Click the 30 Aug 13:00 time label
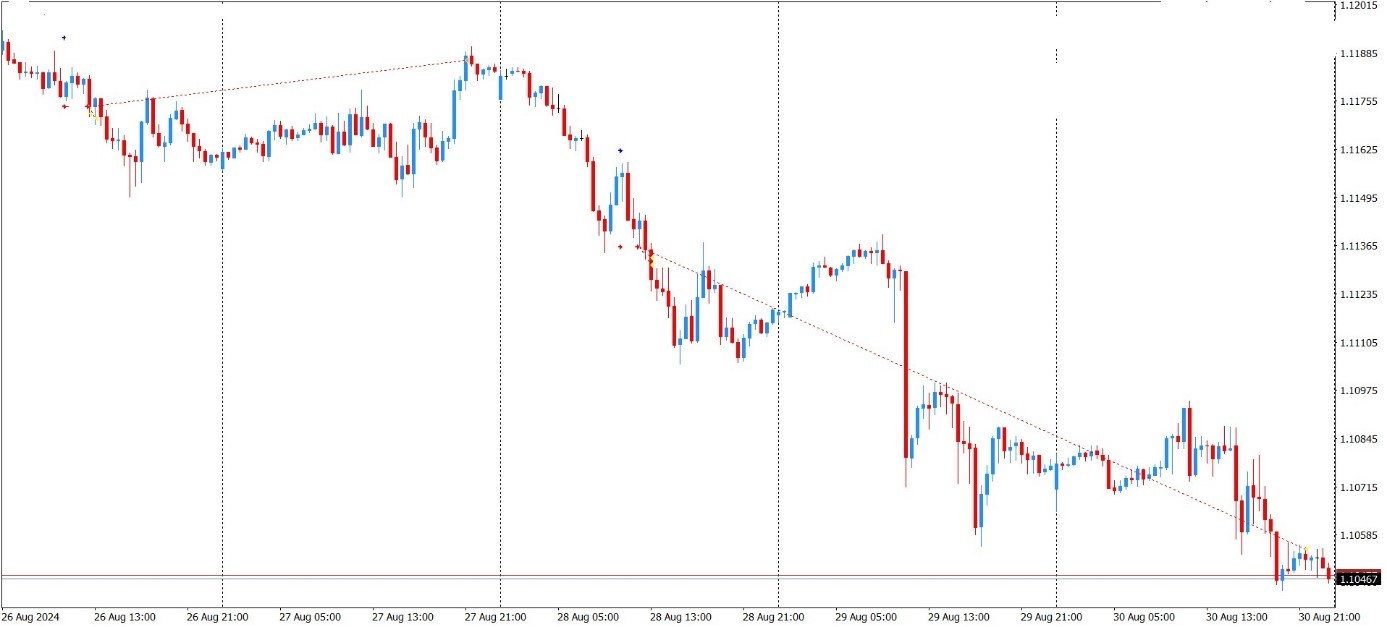This screenshot has width=1387, height=627. coord(1237,617)
